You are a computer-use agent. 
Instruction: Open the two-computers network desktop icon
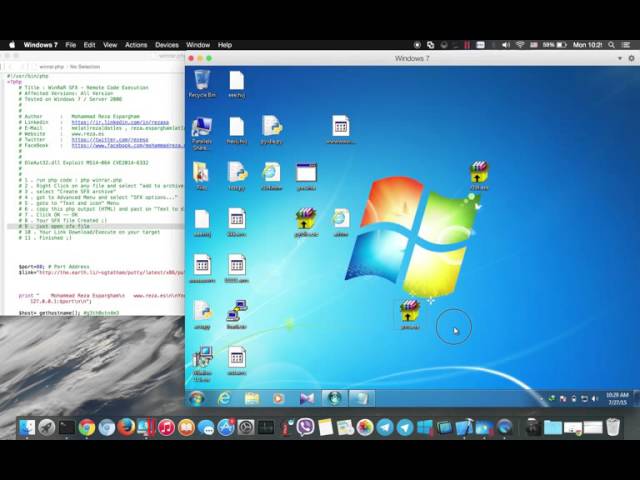click(x=237, y=314)
